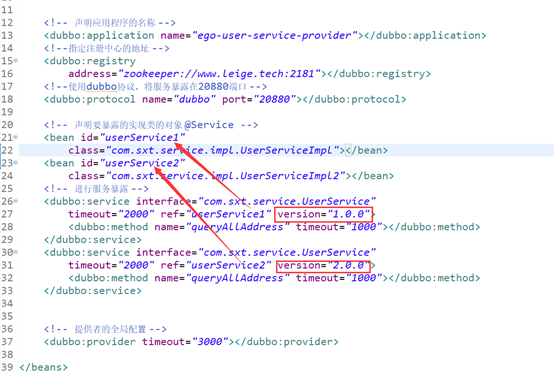Collapse the dubbo:service fold at line 26
Viewport: 554px width, 373px height.
coord(16,201)
